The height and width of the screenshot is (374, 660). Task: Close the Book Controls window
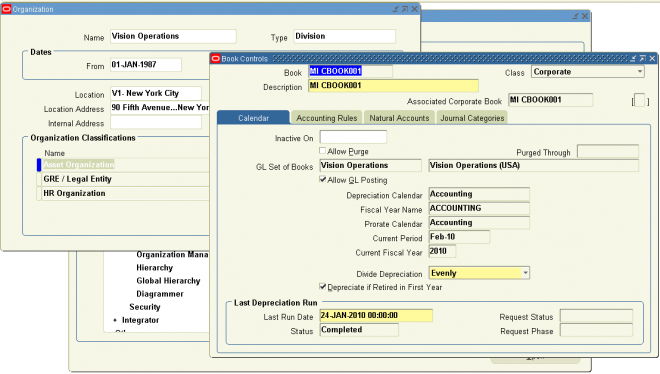pyautogui.click(x=652, y=58)
